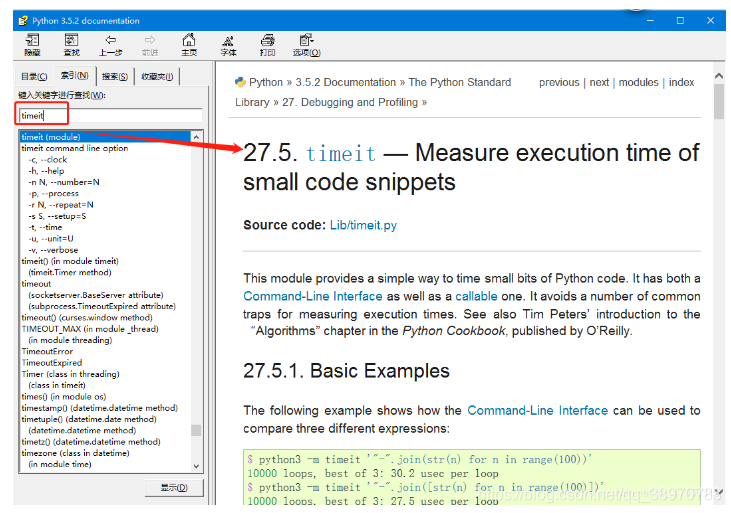Follow the callable link in the intro paragraph
The image size is (731, 513).
point(476,296)
